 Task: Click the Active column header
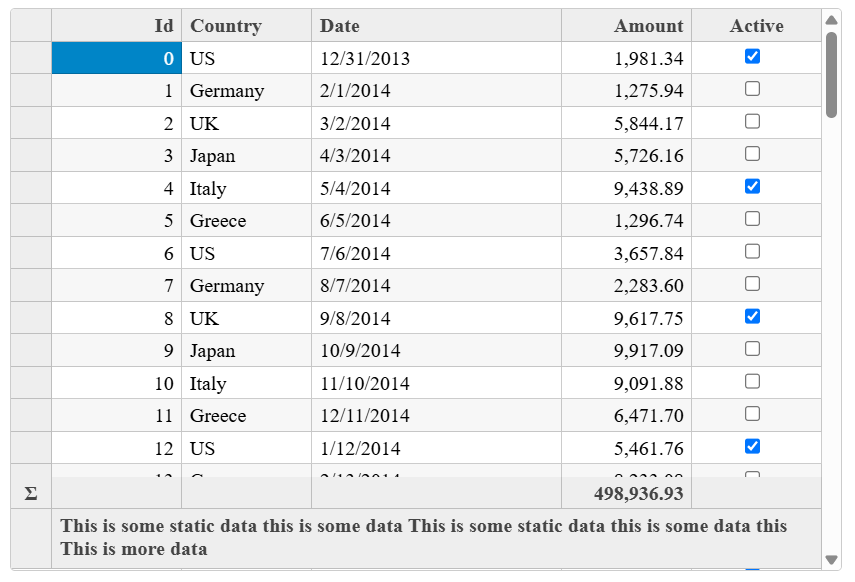pos(756,26)
